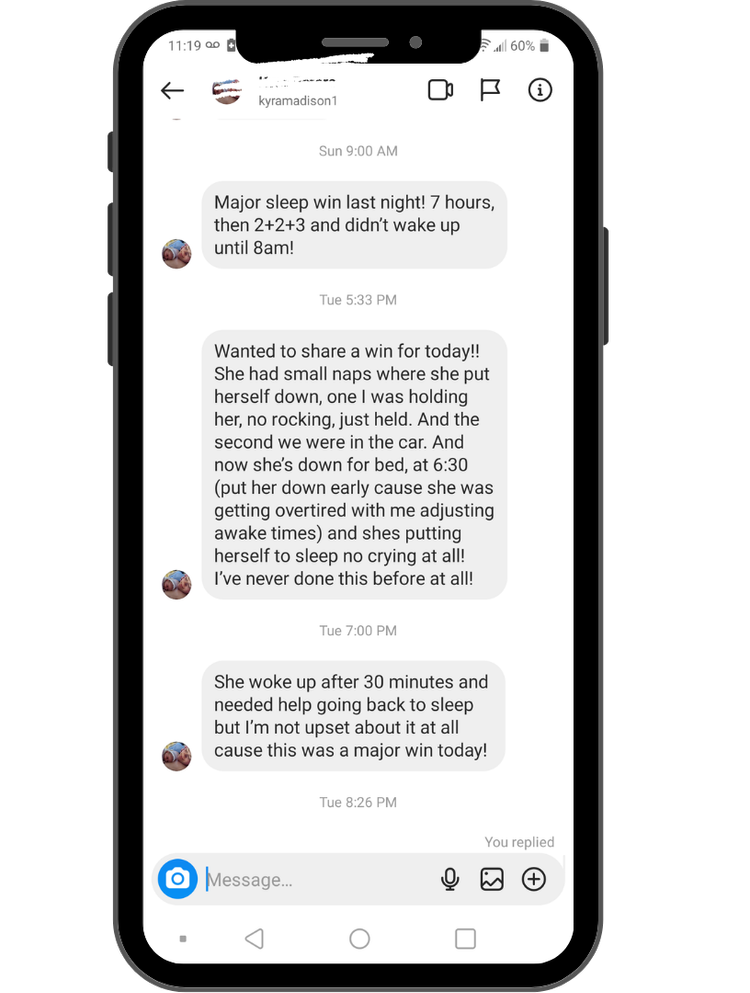The image size is (750, 993).
Task: Open the blue camera button
Action: [x=177, y=878]
